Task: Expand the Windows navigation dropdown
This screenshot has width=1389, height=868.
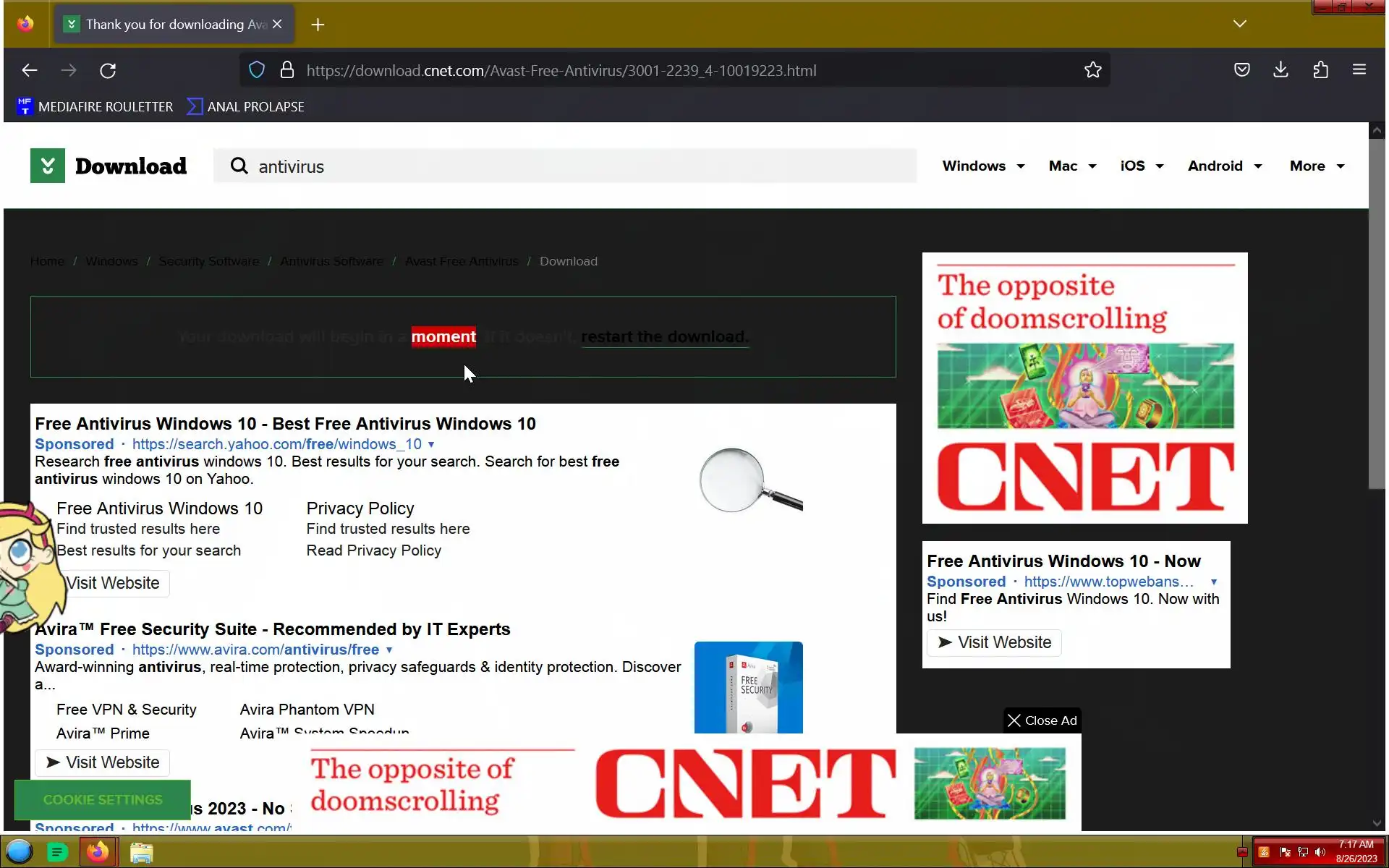Action: [983, 166]
